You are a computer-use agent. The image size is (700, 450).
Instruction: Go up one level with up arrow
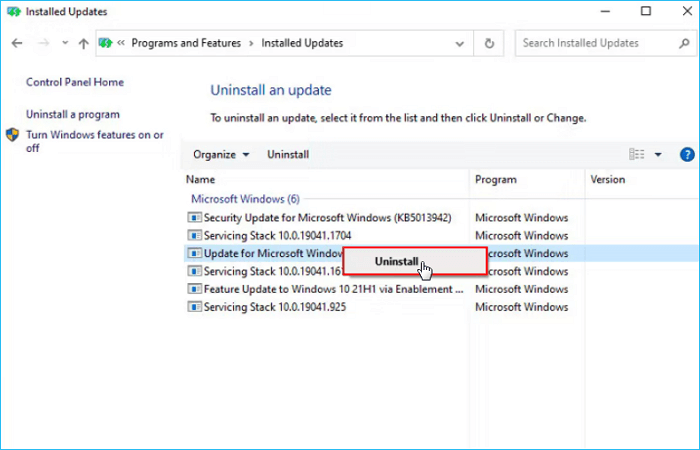[x=83, y=43]
